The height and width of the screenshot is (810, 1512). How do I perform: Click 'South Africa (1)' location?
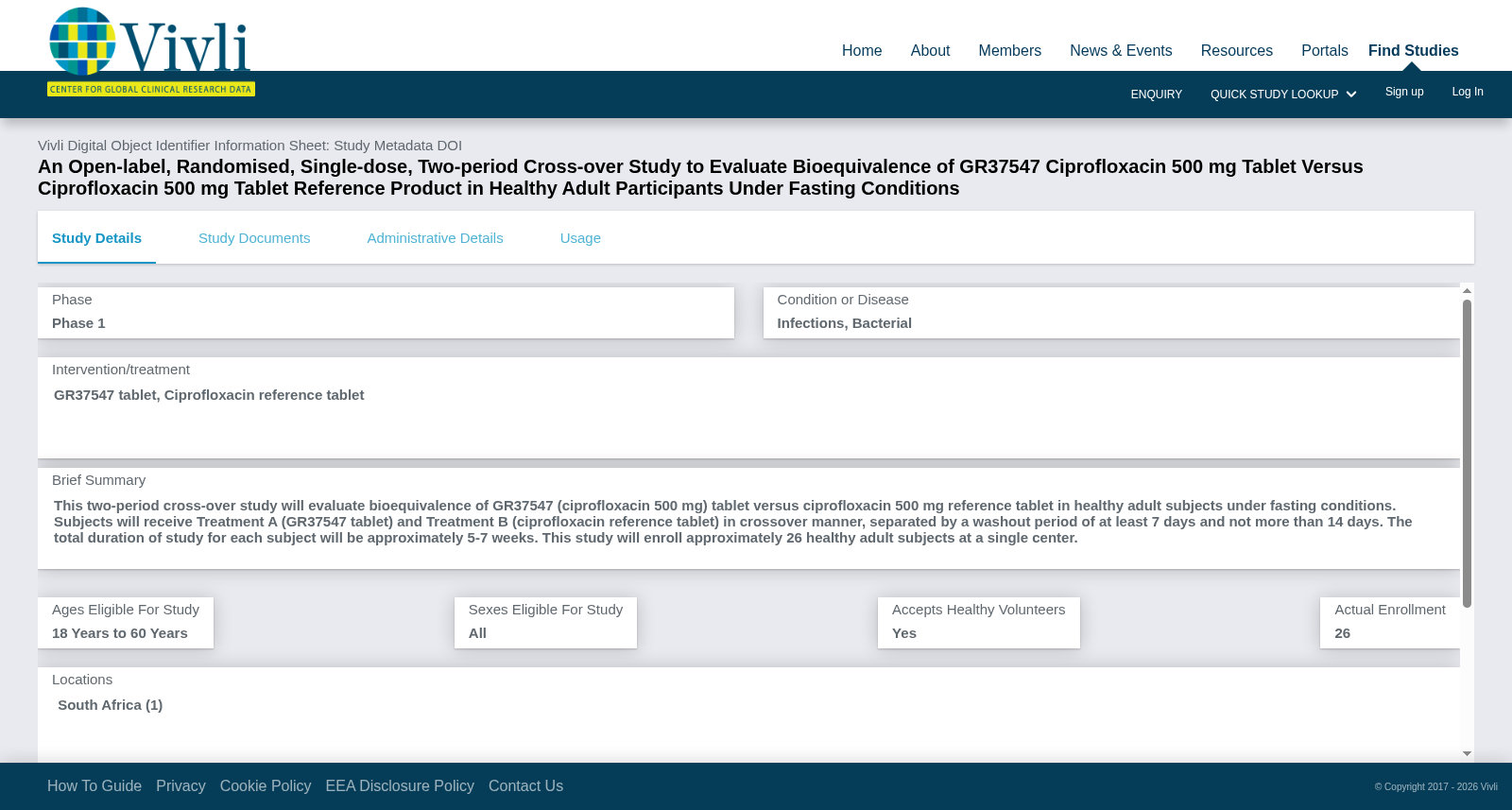click(x=110, y=705)
